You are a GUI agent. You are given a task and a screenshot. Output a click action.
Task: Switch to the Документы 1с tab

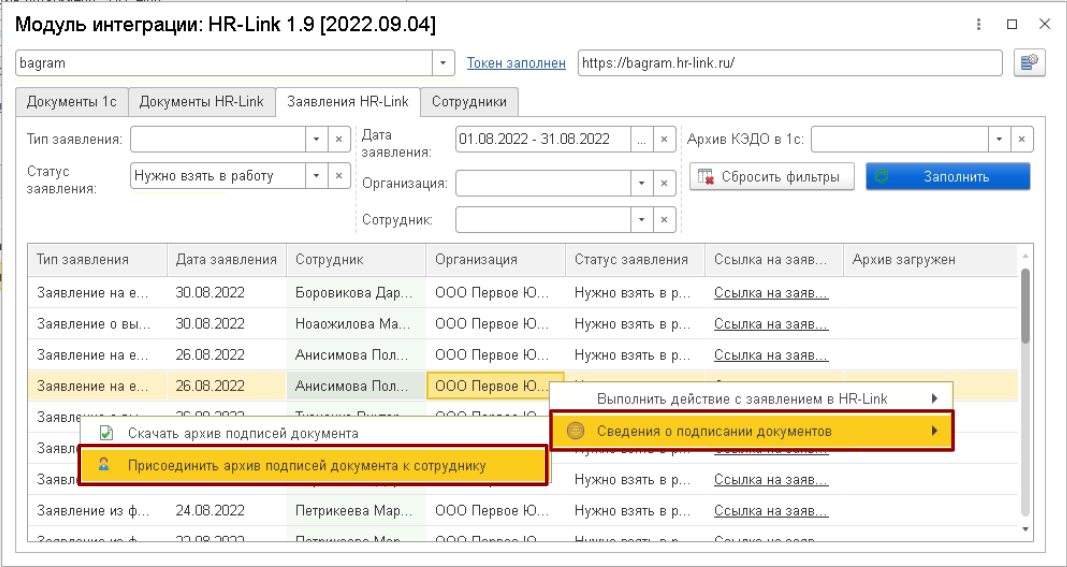click(71, 102)
